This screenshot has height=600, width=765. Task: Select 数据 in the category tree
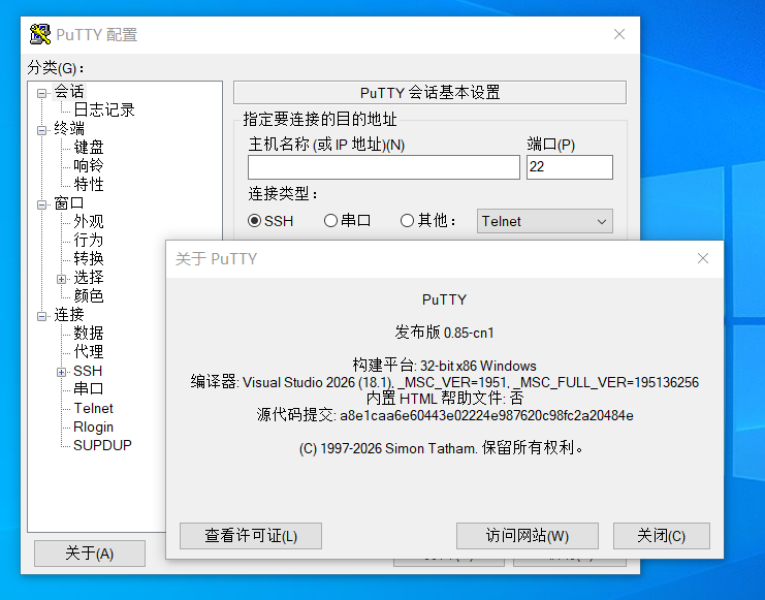click(88, 333)
